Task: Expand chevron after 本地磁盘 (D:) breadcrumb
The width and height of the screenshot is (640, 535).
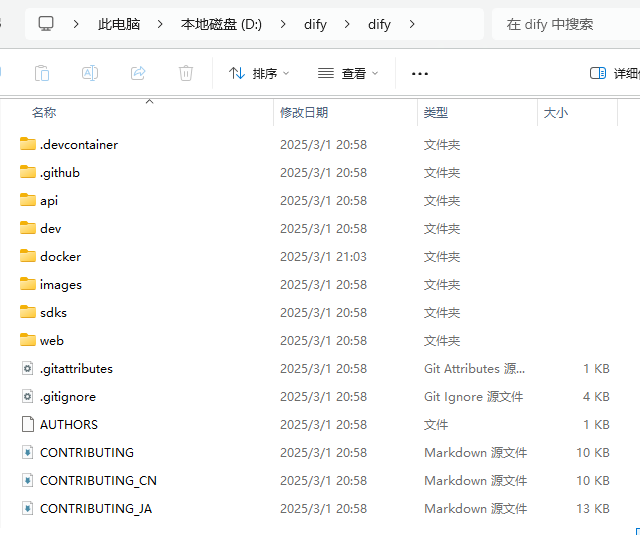Action: (283, 24)
